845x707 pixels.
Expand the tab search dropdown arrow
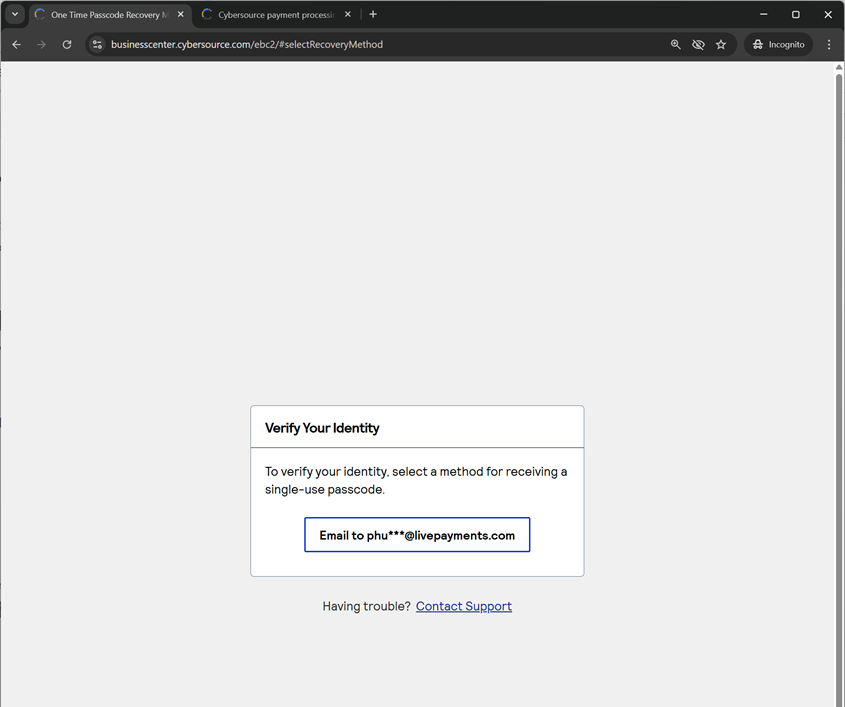click(x=15, y=15)
